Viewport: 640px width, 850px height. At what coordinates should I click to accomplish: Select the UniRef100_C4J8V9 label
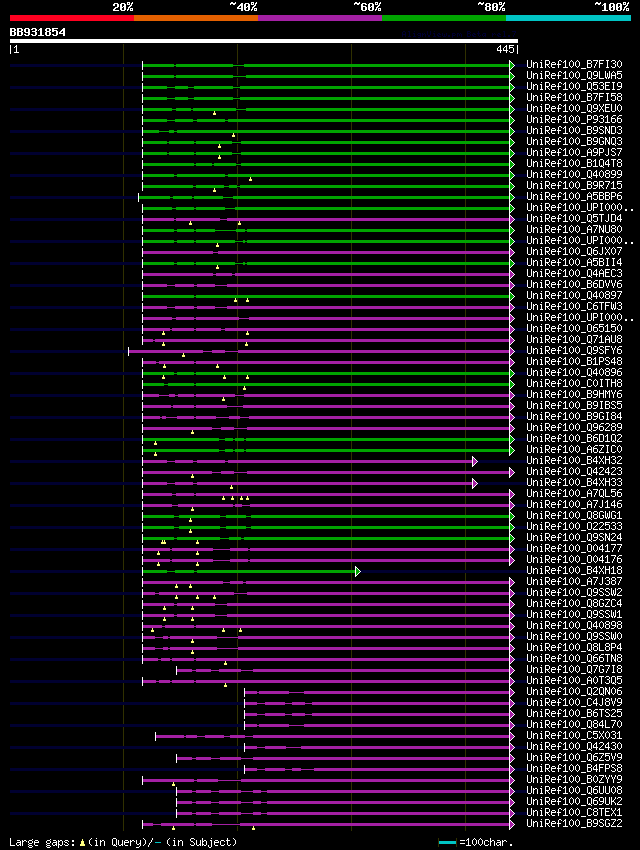[574, 702]
